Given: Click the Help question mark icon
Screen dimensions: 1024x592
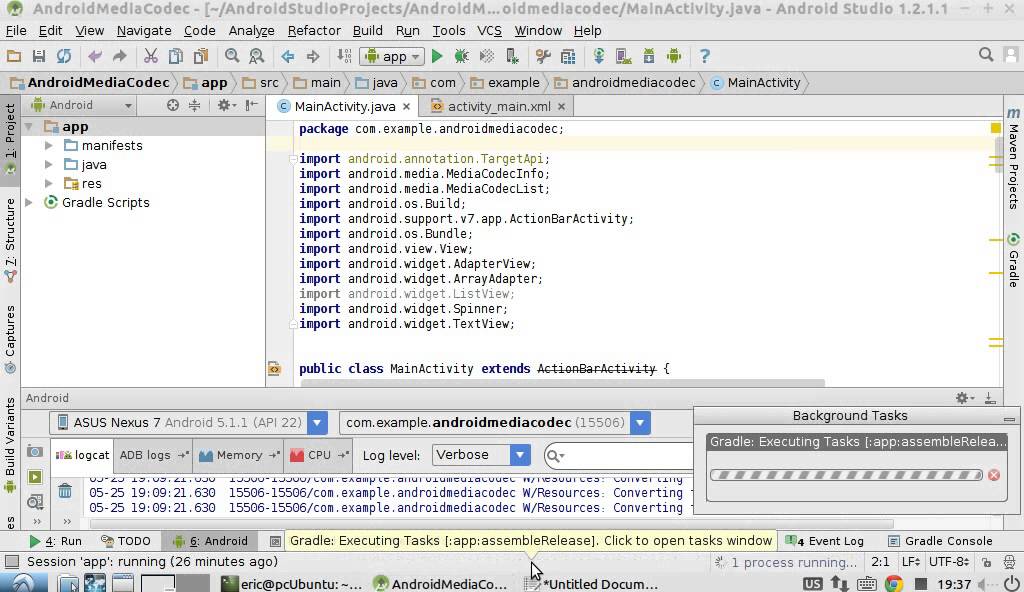Looking at the screenshot, I should (x=705, y=56).
